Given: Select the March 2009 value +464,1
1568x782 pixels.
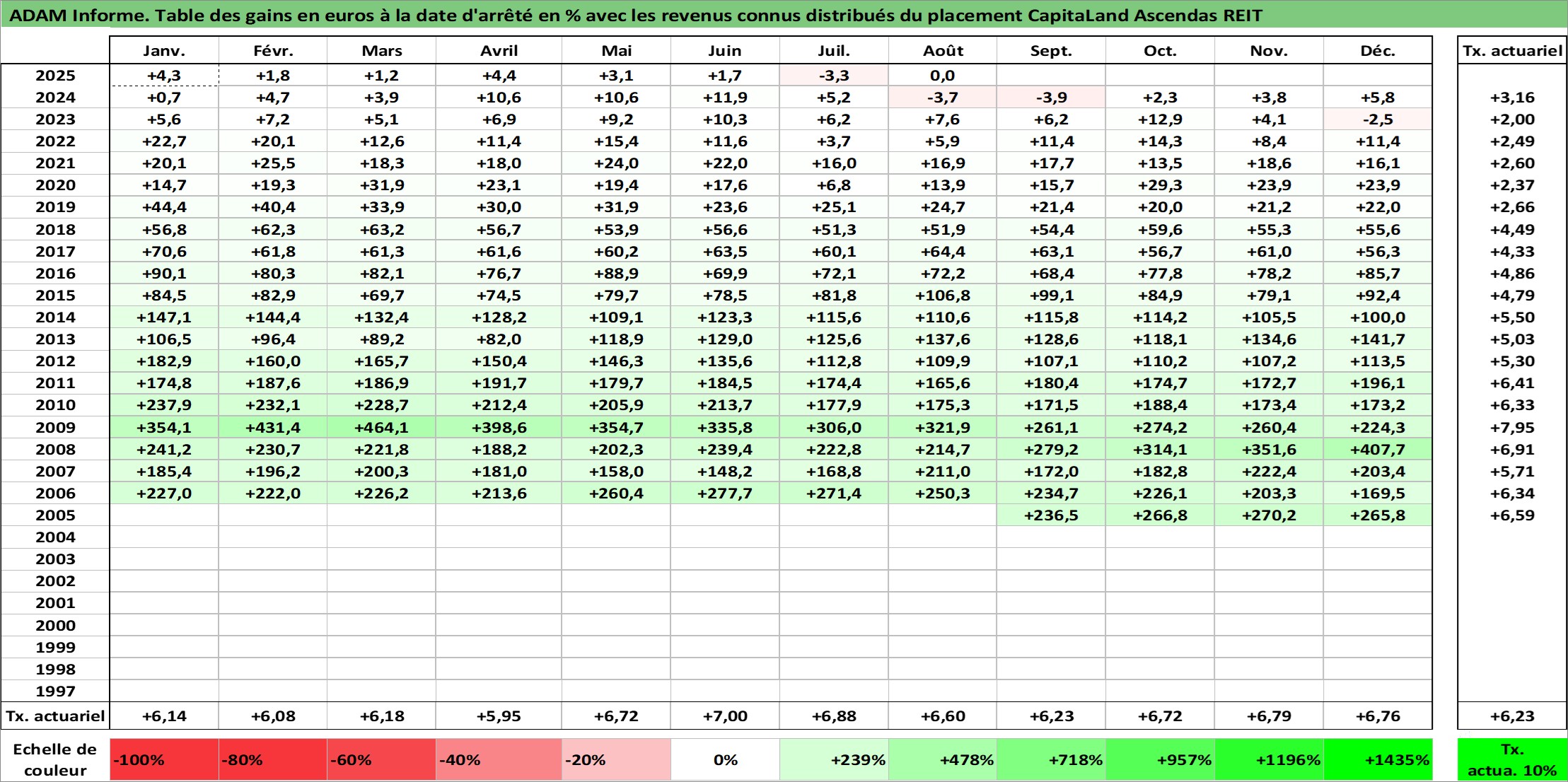Looking at the screenshot, I should pos(382,427).
